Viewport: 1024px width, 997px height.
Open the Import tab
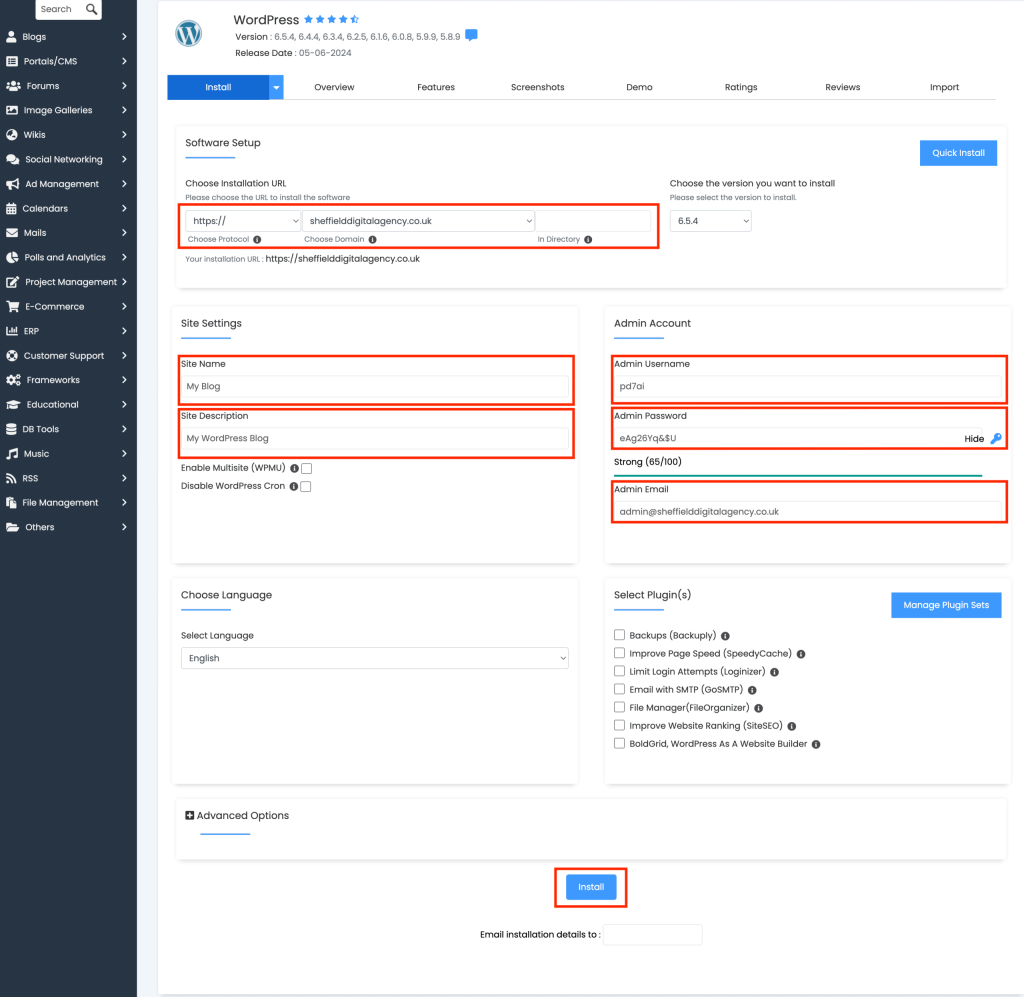(944, 87)
